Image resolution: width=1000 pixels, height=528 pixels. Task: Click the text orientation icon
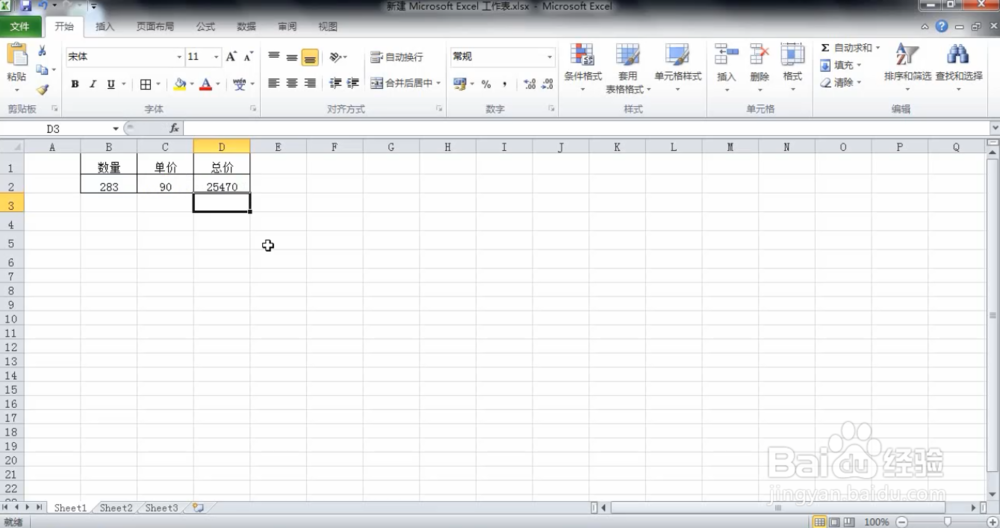335,57
